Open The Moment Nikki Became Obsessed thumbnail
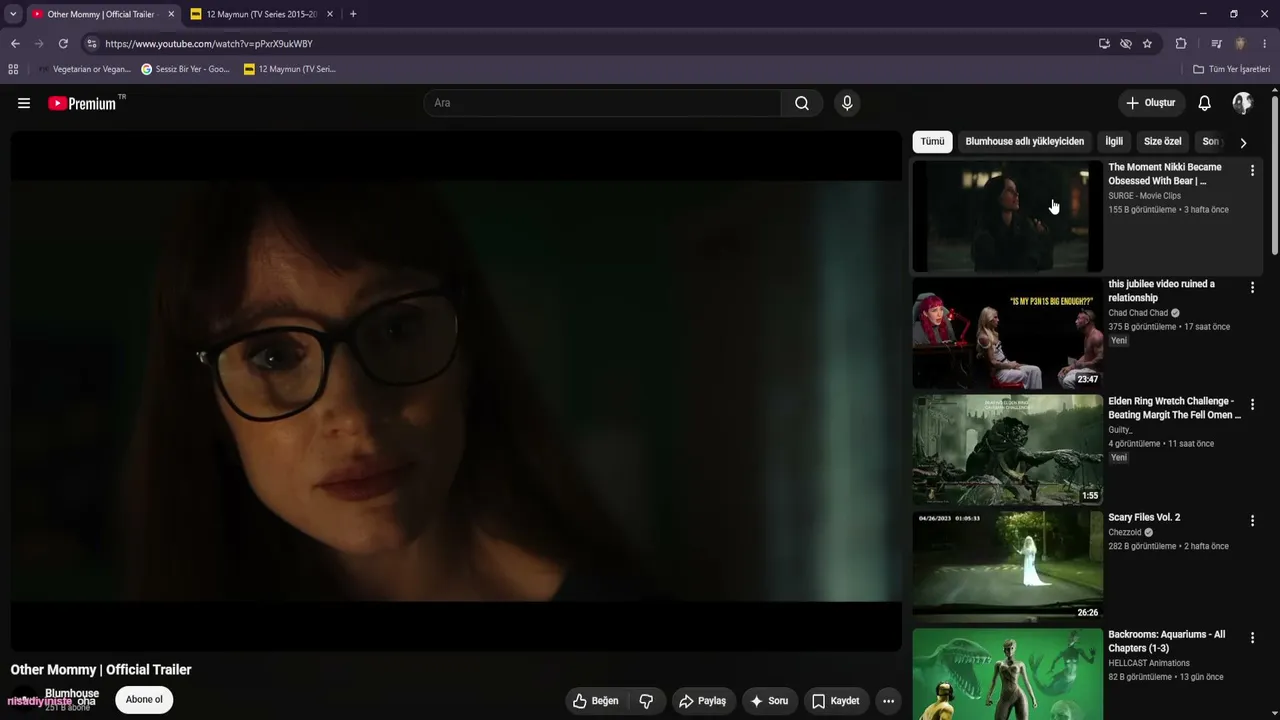Screen dimensions: 1280x720 1007,216
